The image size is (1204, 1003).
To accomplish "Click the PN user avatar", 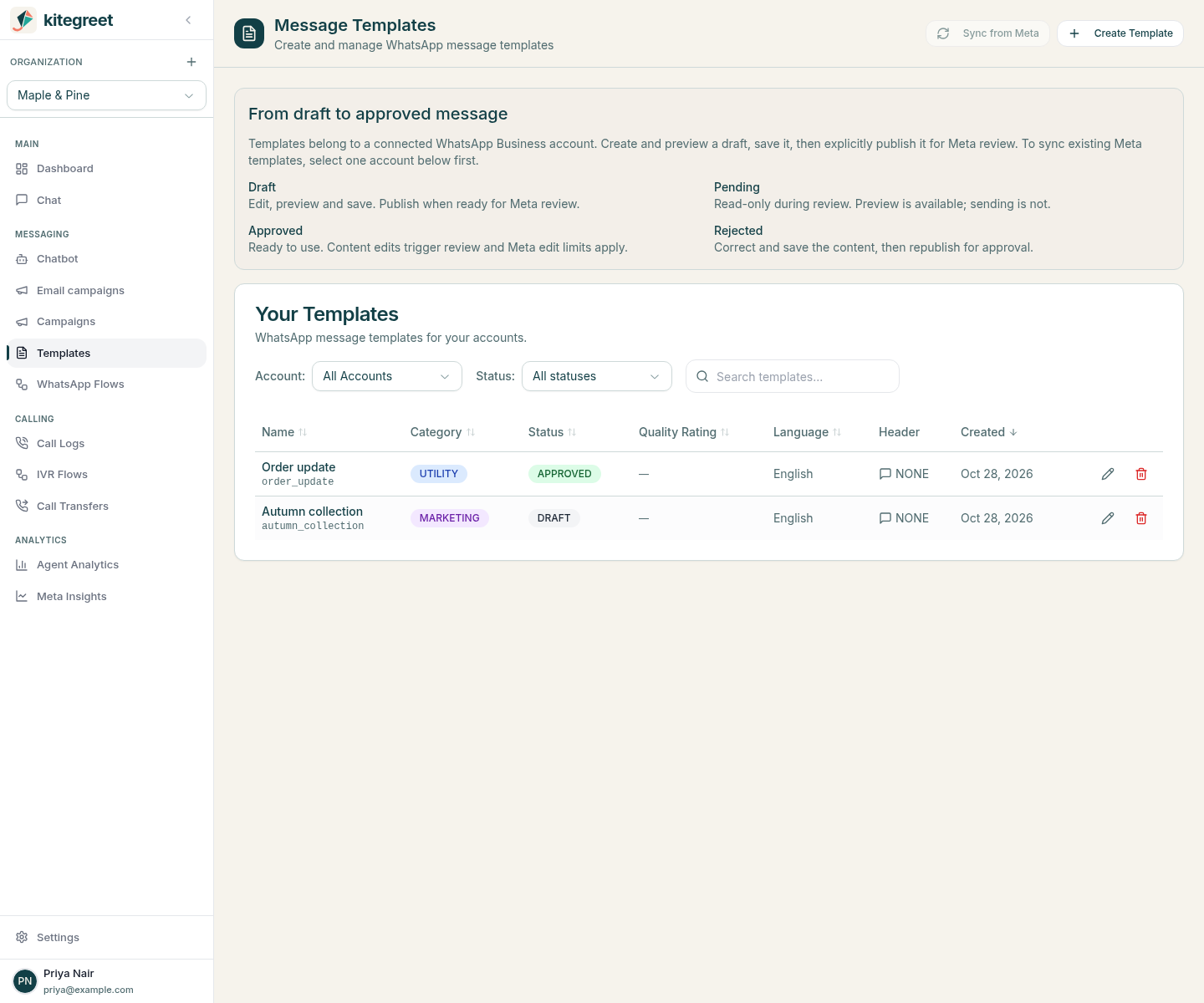I will pos(25,981).
